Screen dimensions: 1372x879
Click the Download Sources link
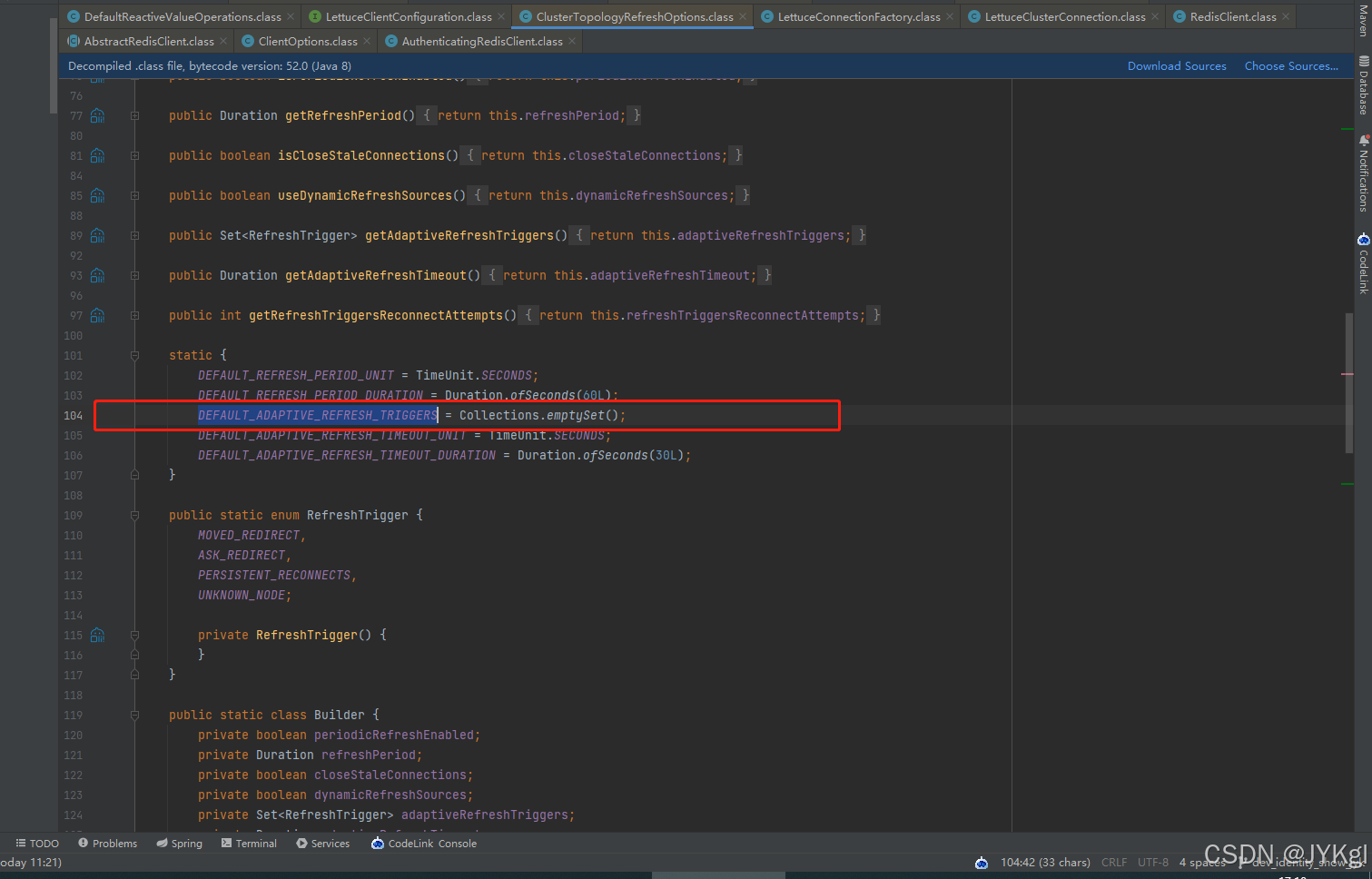click(x=1177, y=66)
